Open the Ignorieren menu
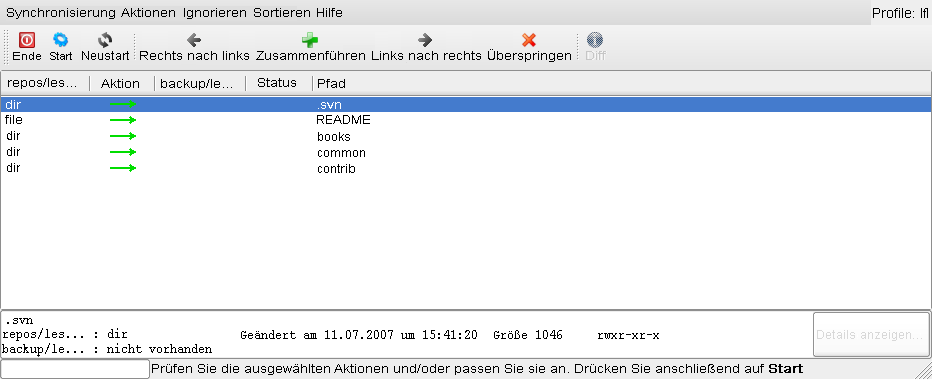 click(215, 12)
